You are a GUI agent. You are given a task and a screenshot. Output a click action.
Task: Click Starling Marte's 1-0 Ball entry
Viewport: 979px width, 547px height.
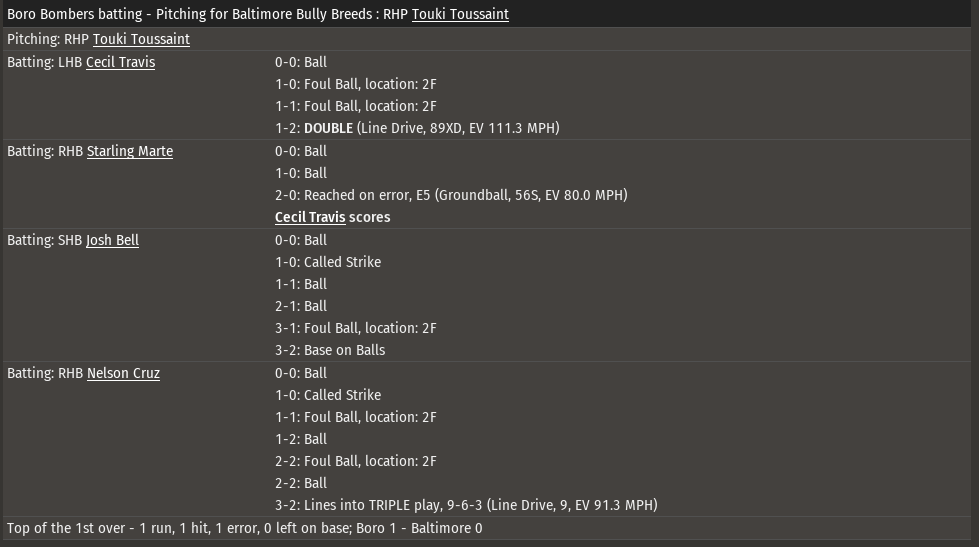coord(301,173)
